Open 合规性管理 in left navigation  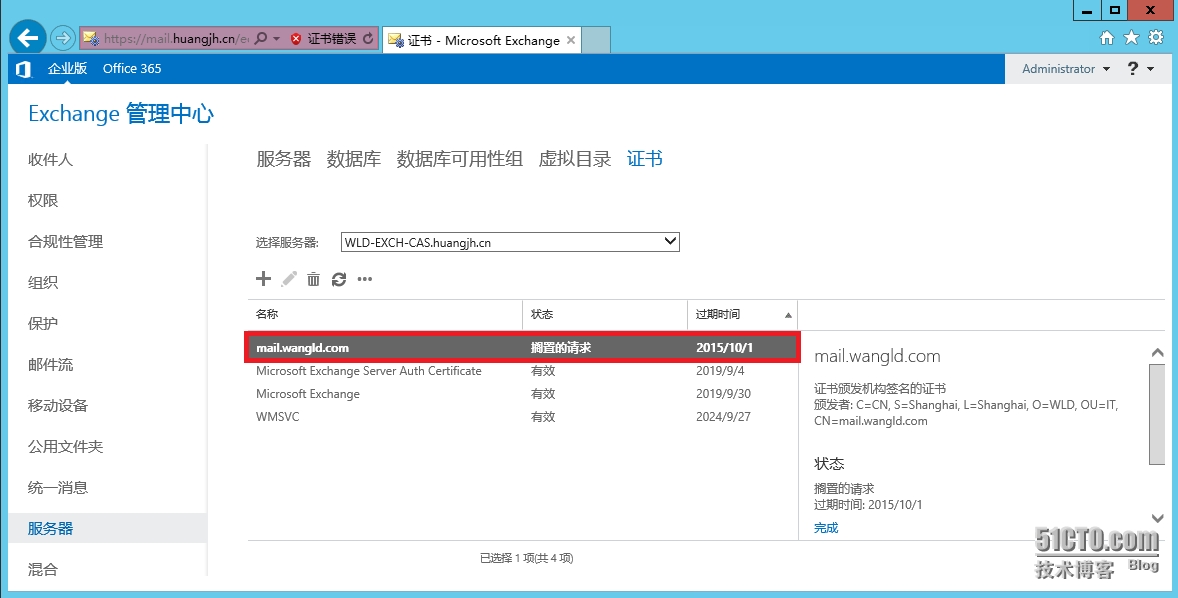click(65, 241)
